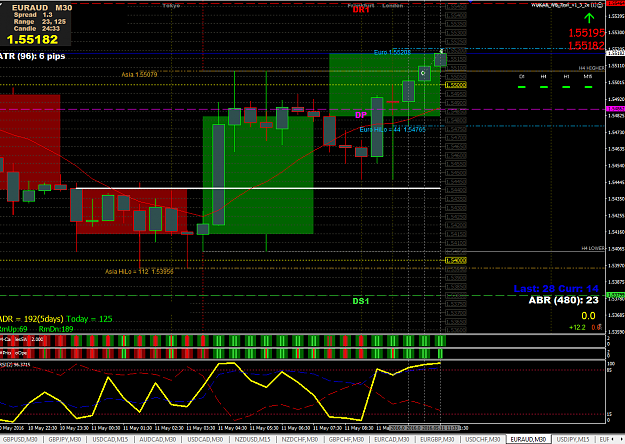Image resolution: width=625 pixels, height=444 pixels.
Task: Click the magenta DP pivot label
Action: click(x=361, y=115)
